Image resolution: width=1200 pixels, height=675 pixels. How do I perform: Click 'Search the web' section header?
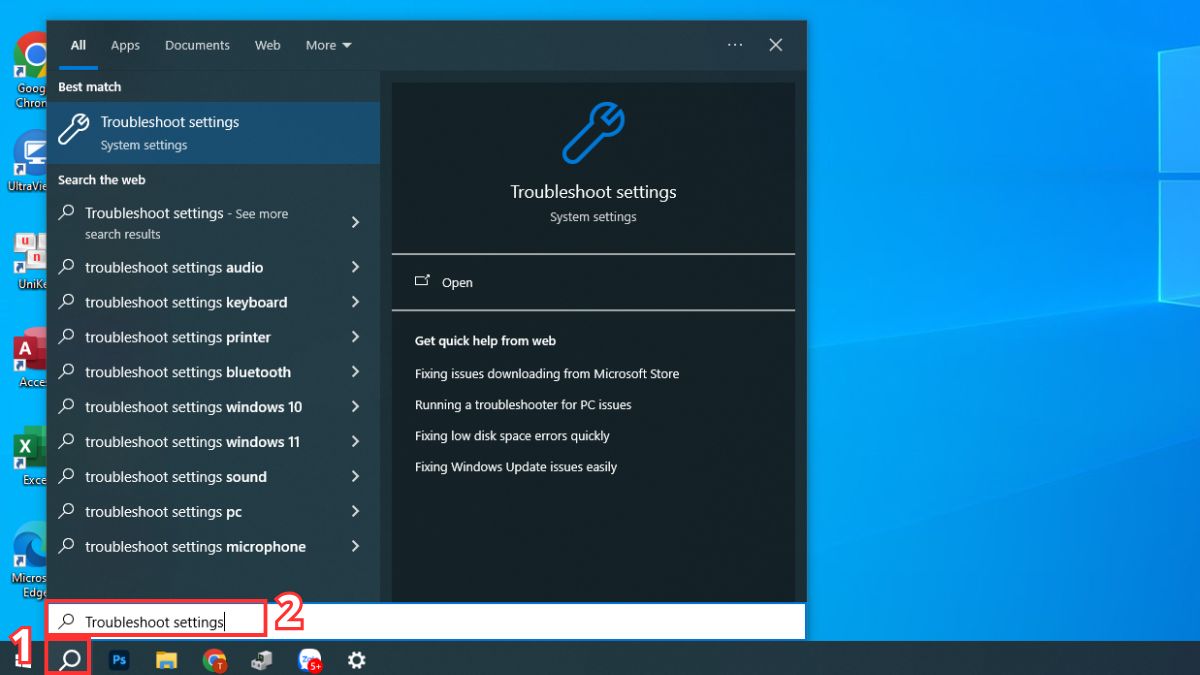click(x=101, y=180)
